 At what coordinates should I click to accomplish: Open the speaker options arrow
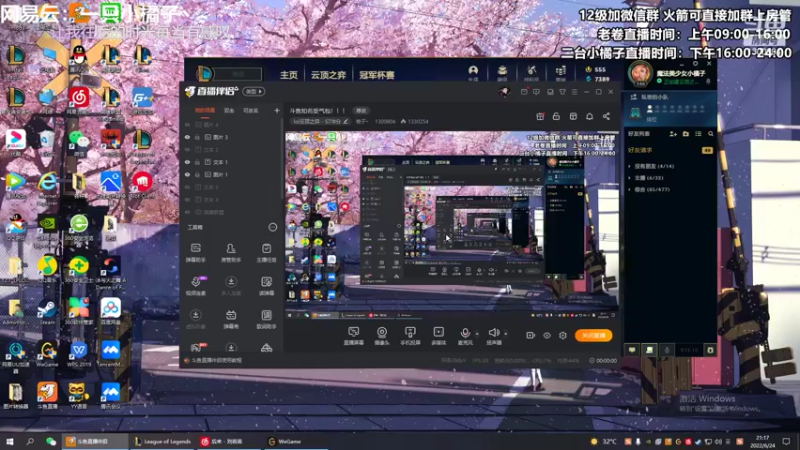pyautogui.click(x=506, y=334)
